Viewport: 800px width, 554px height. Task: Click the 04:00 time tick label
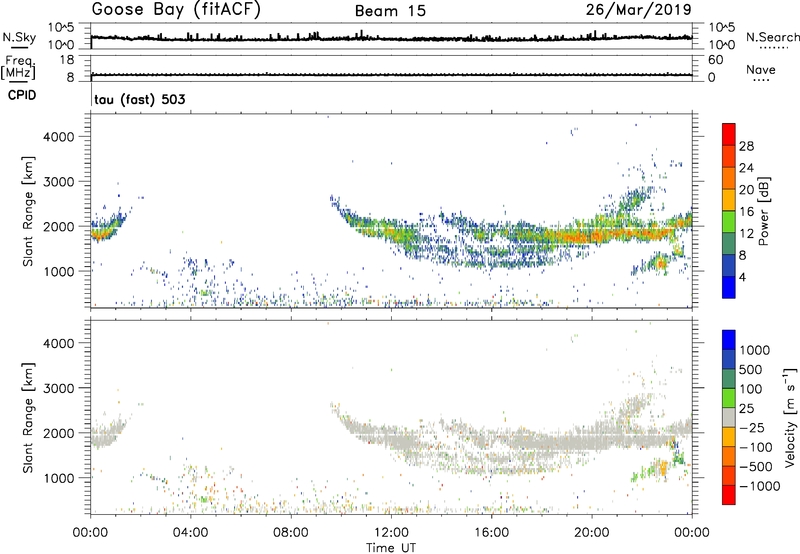[190, 533]
